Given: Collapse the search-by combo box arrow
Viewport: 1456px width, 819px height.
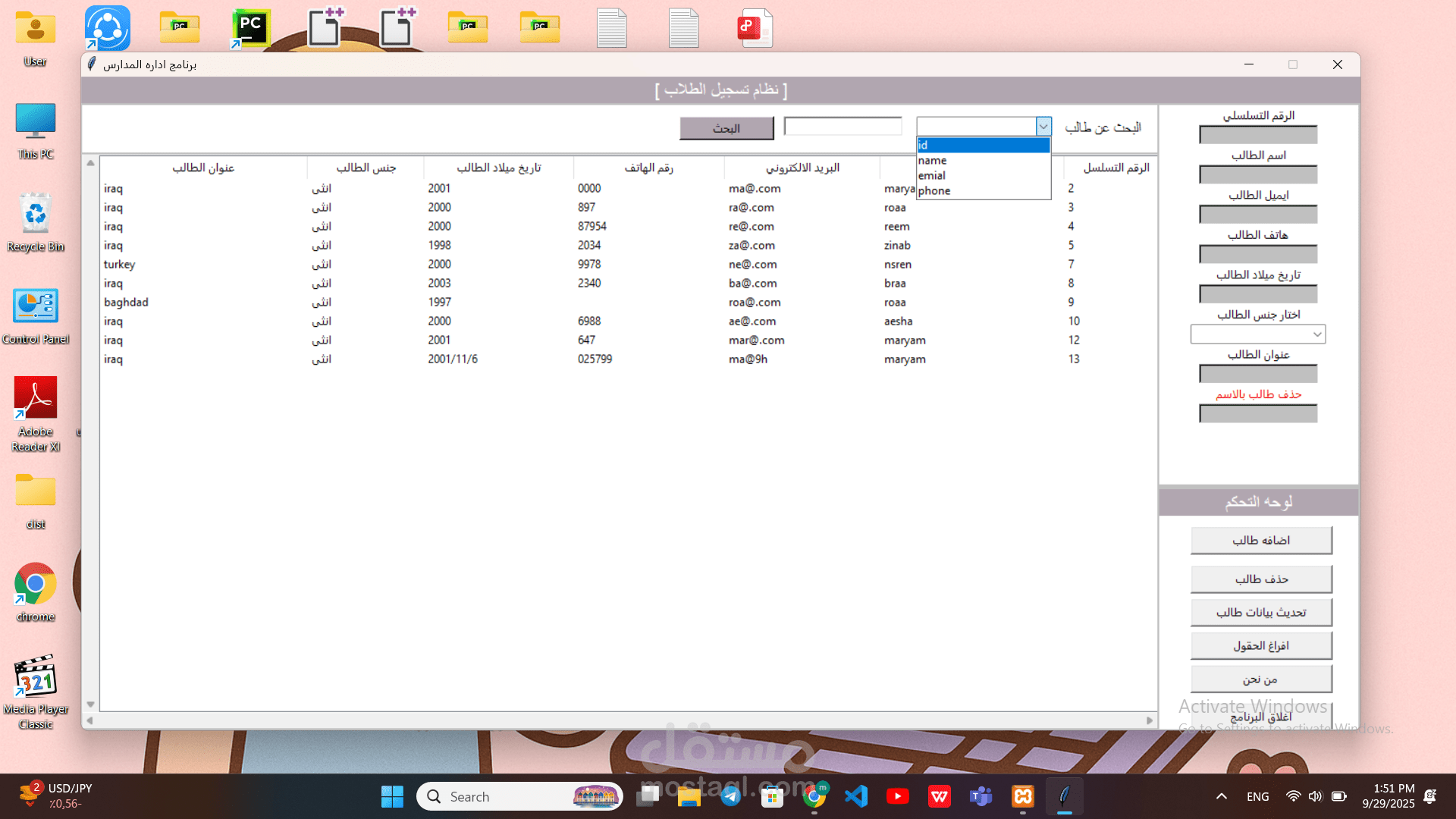Looking at the screenshot, I should [1043, 127].
